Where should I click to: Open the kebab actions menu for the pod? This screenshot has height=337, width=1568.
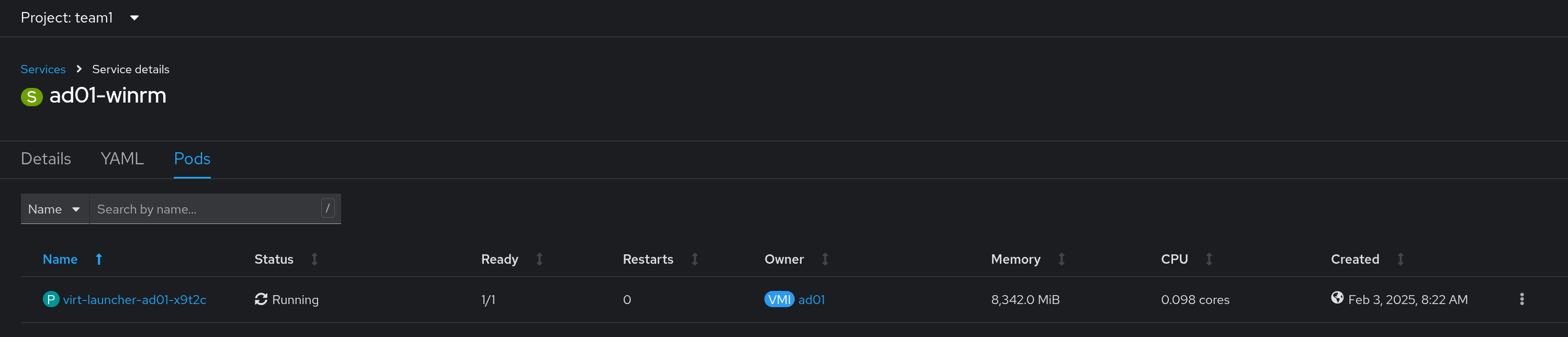tap(1521, 299)
